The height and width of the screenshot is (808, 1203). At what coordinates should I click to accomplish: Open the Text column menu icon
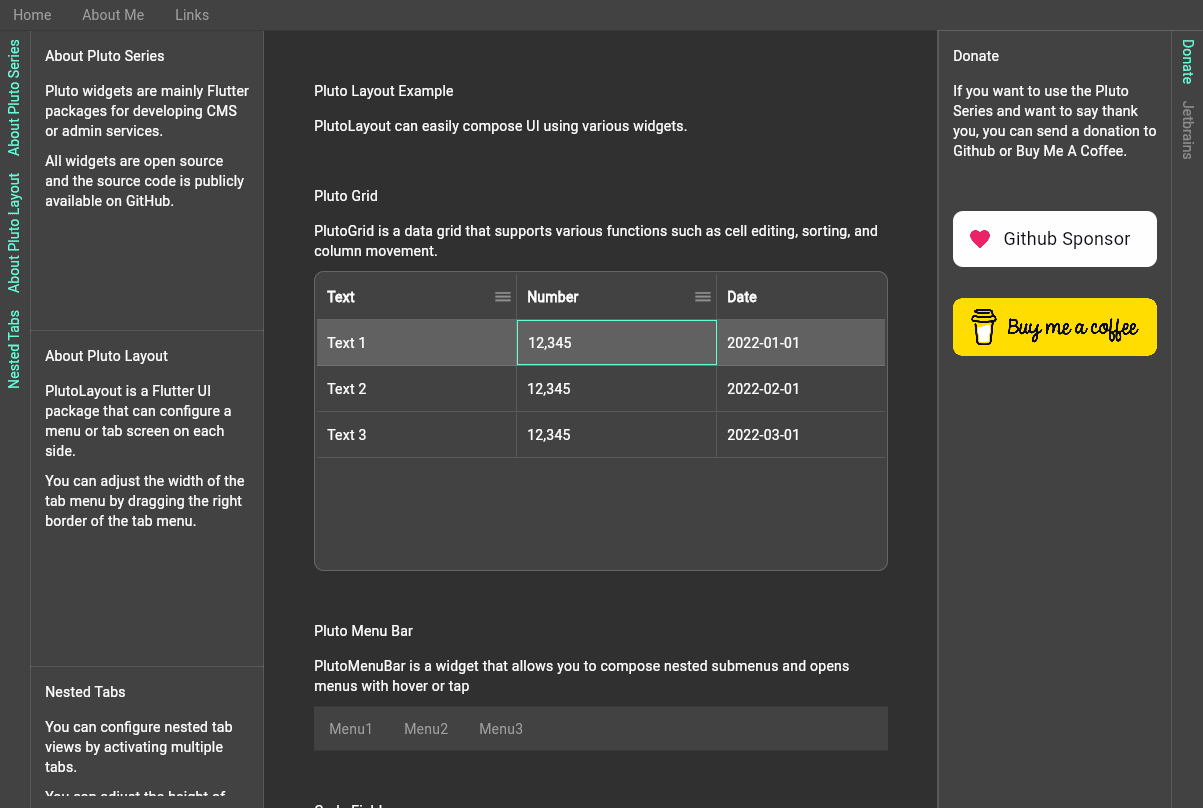(502, 296)
